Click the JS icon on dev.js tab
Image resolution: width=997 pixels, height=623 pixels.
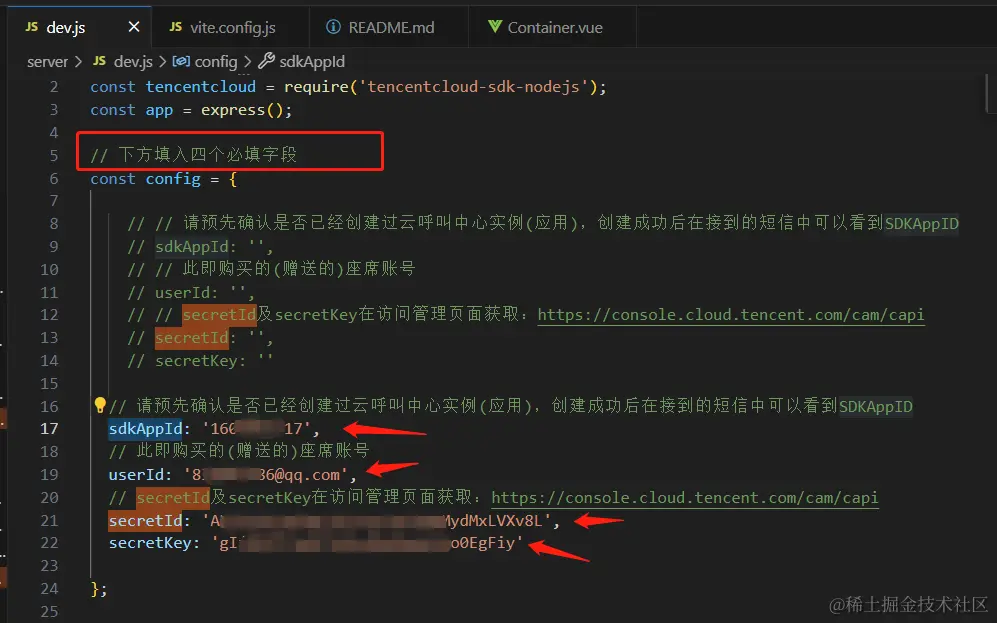(x=32, y=27)
